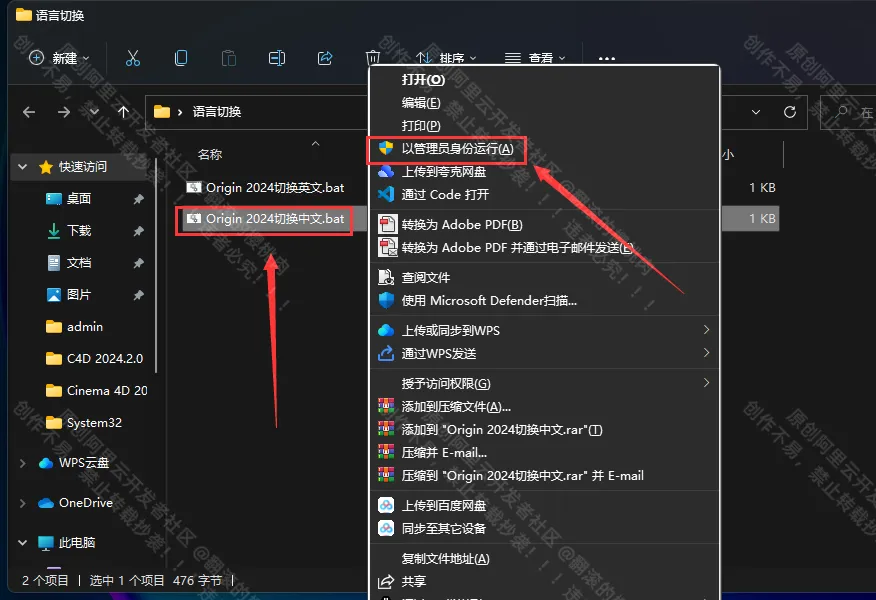Click the search box magnifier
This screenshot has width=876, height=600.
coord(841,112)
